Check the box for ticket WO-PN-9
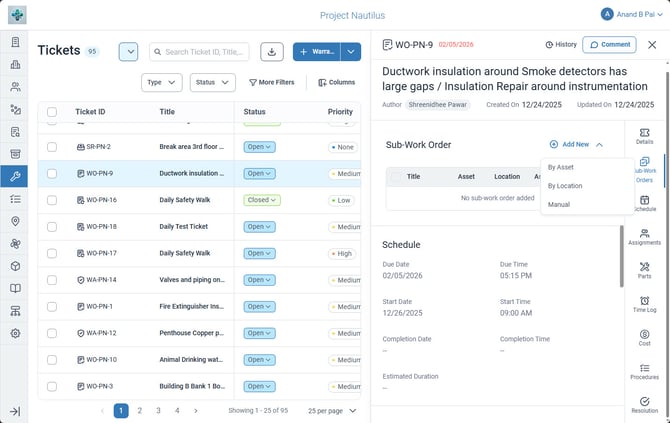 point(52,173)
